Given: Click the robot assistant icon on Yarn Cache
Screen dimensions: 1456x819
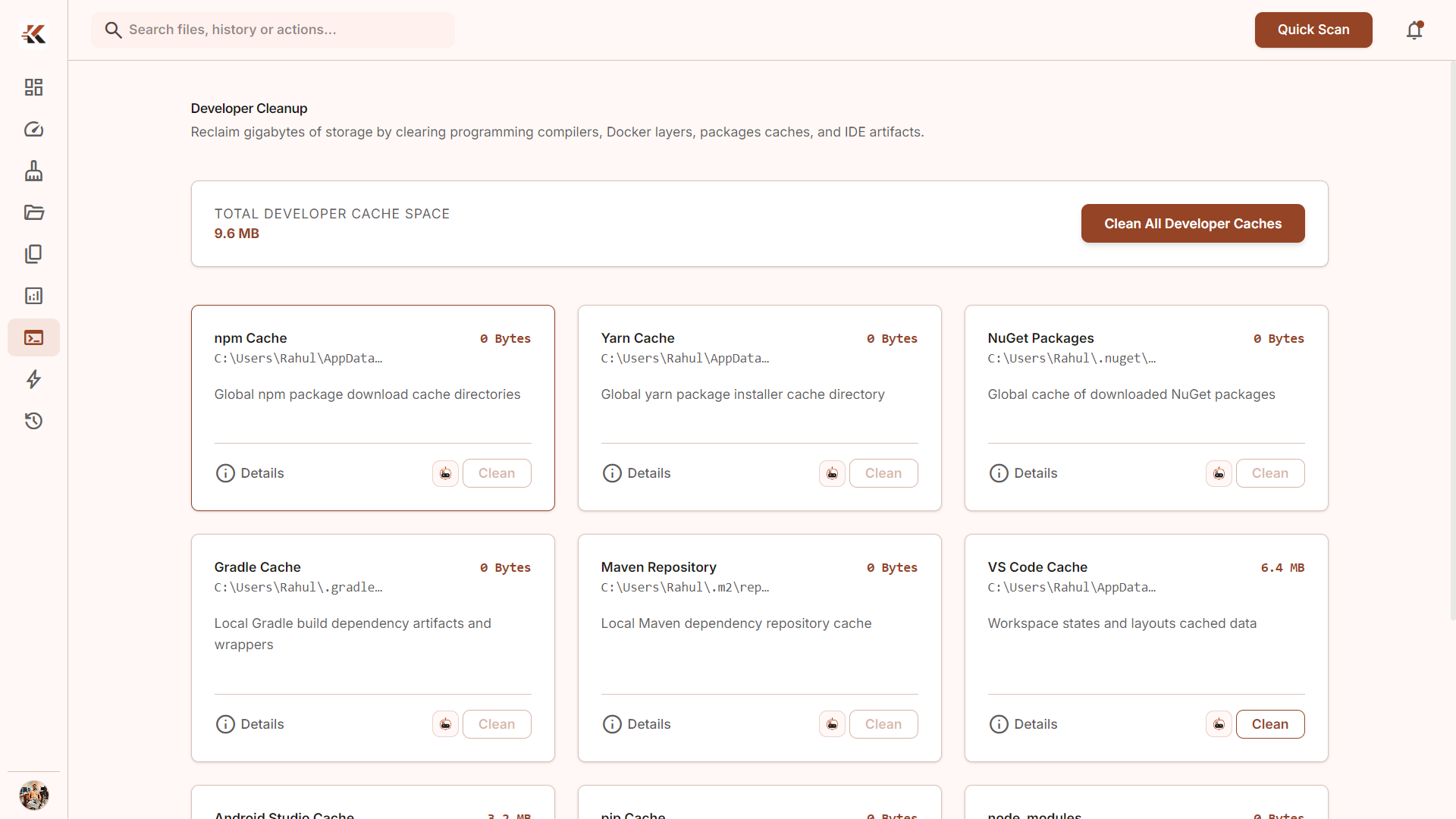Looking at the screenshot, I should click(832, 473).
